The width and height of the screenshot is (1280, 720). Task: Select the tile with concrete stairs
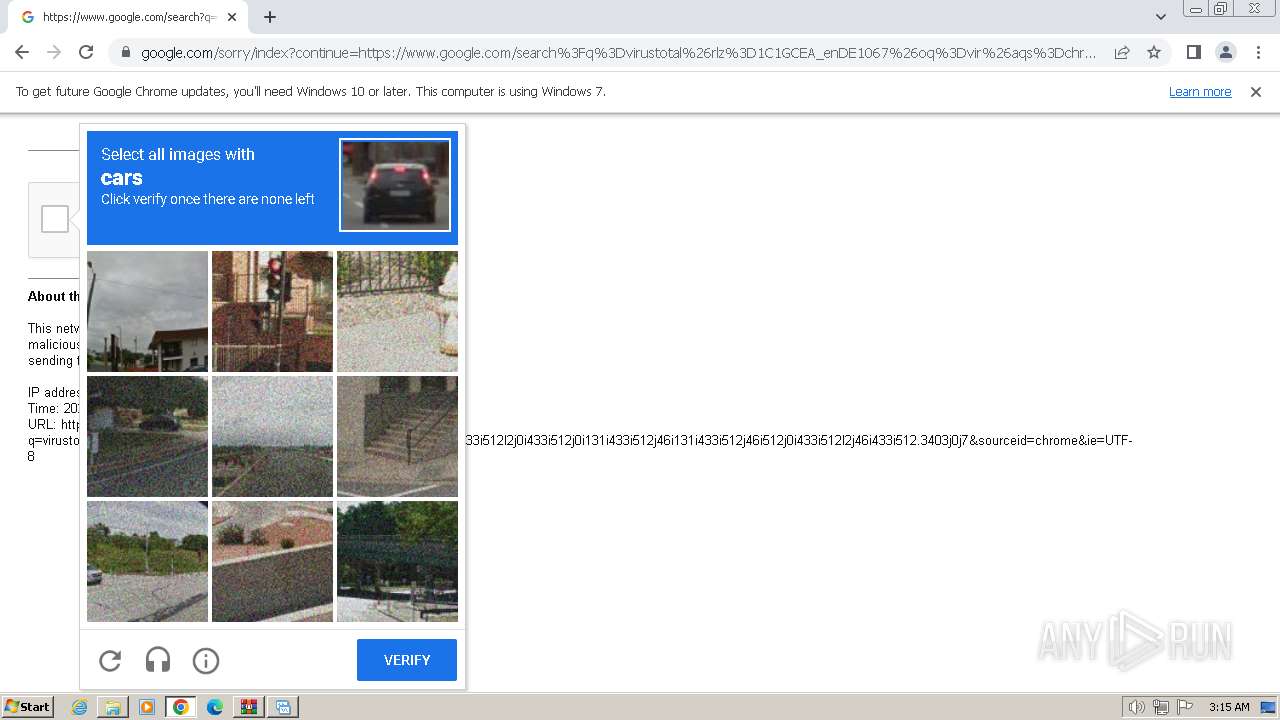pyautogui.click(x=397, y=436)
